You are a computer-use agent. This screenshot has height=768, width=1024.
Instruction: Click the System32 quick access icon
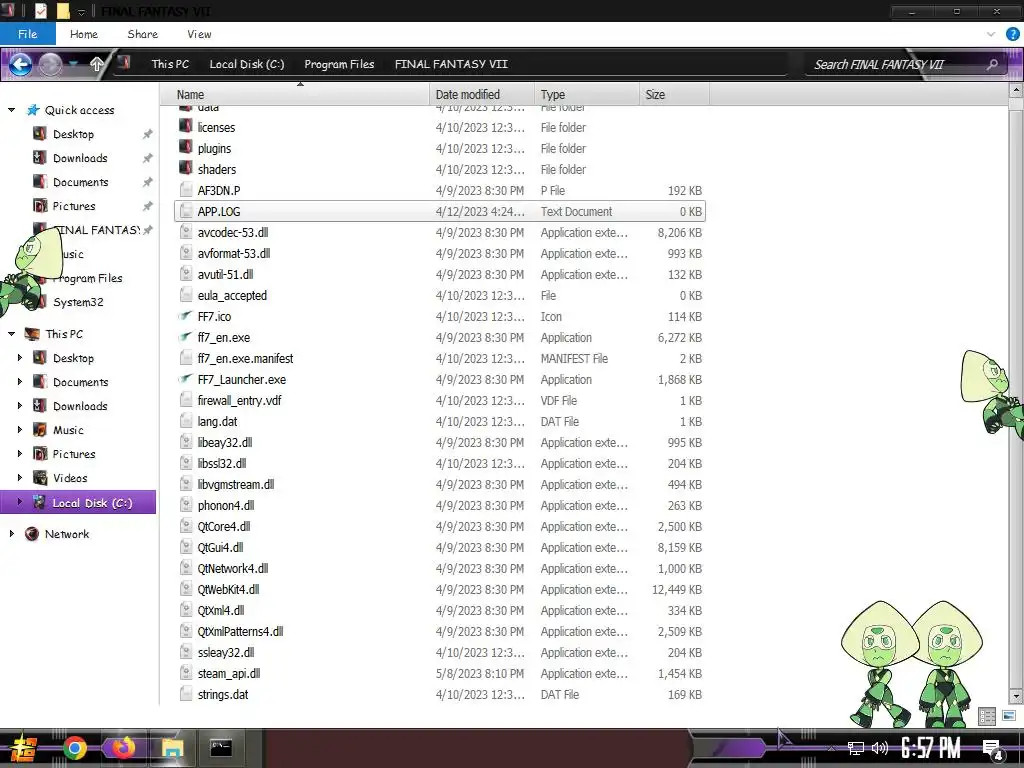click(40, 302)
